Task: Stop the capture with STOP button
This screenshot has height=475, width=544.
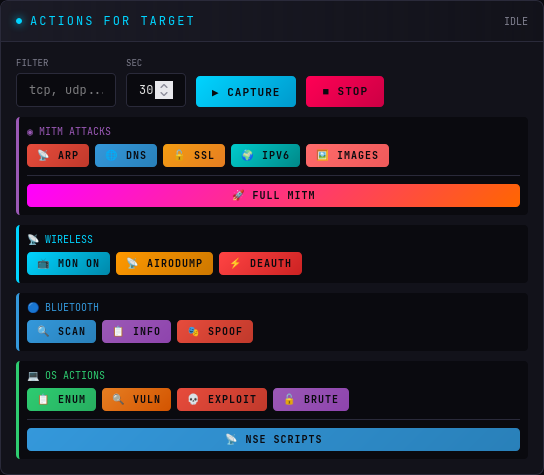Action: coord(345,92)
